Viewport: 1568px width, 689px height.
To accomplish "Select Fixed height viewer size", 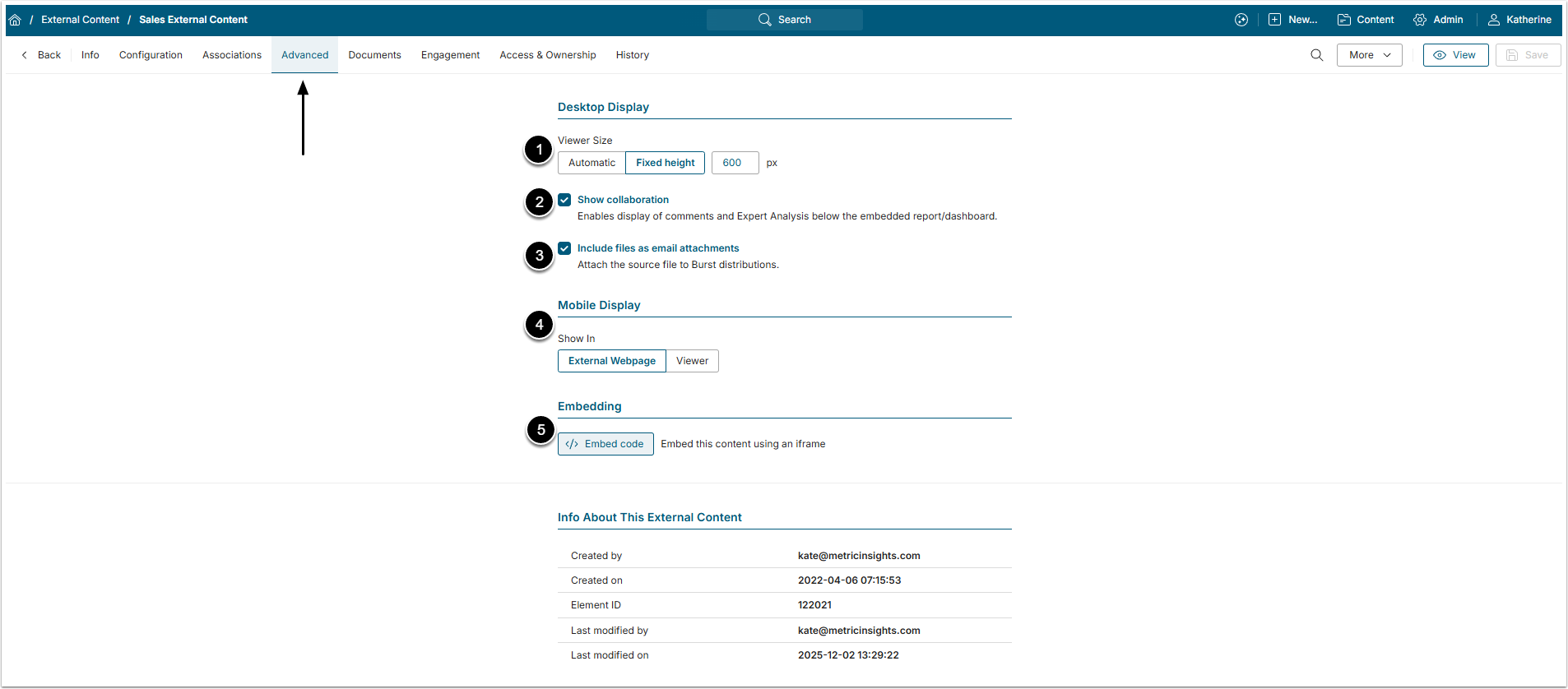I will point(665,163).
